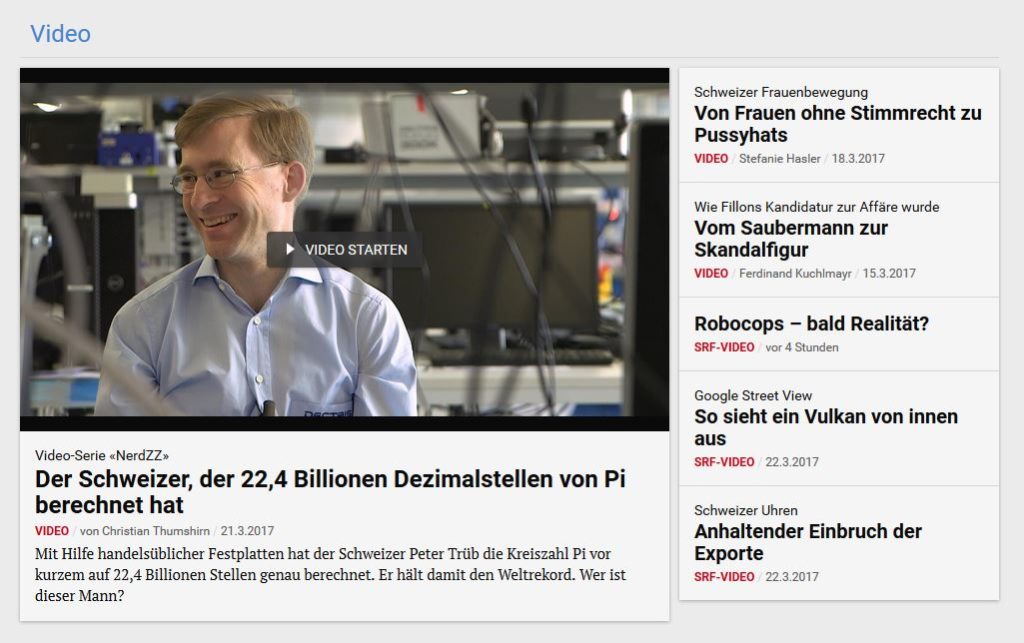Click author name Stefanie Hasler

[x=780, y=159]
